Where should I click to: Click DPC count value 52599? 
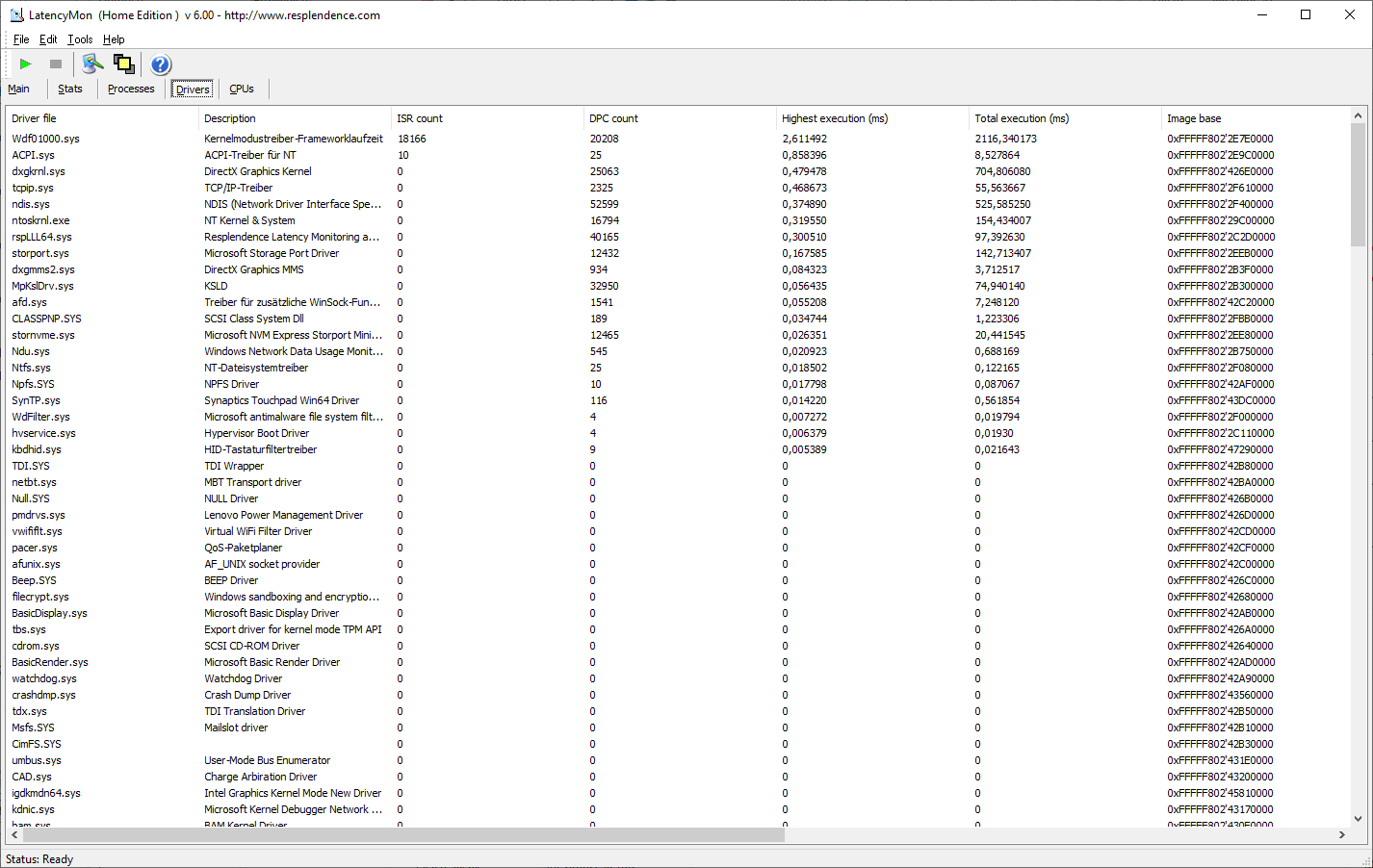604,204
